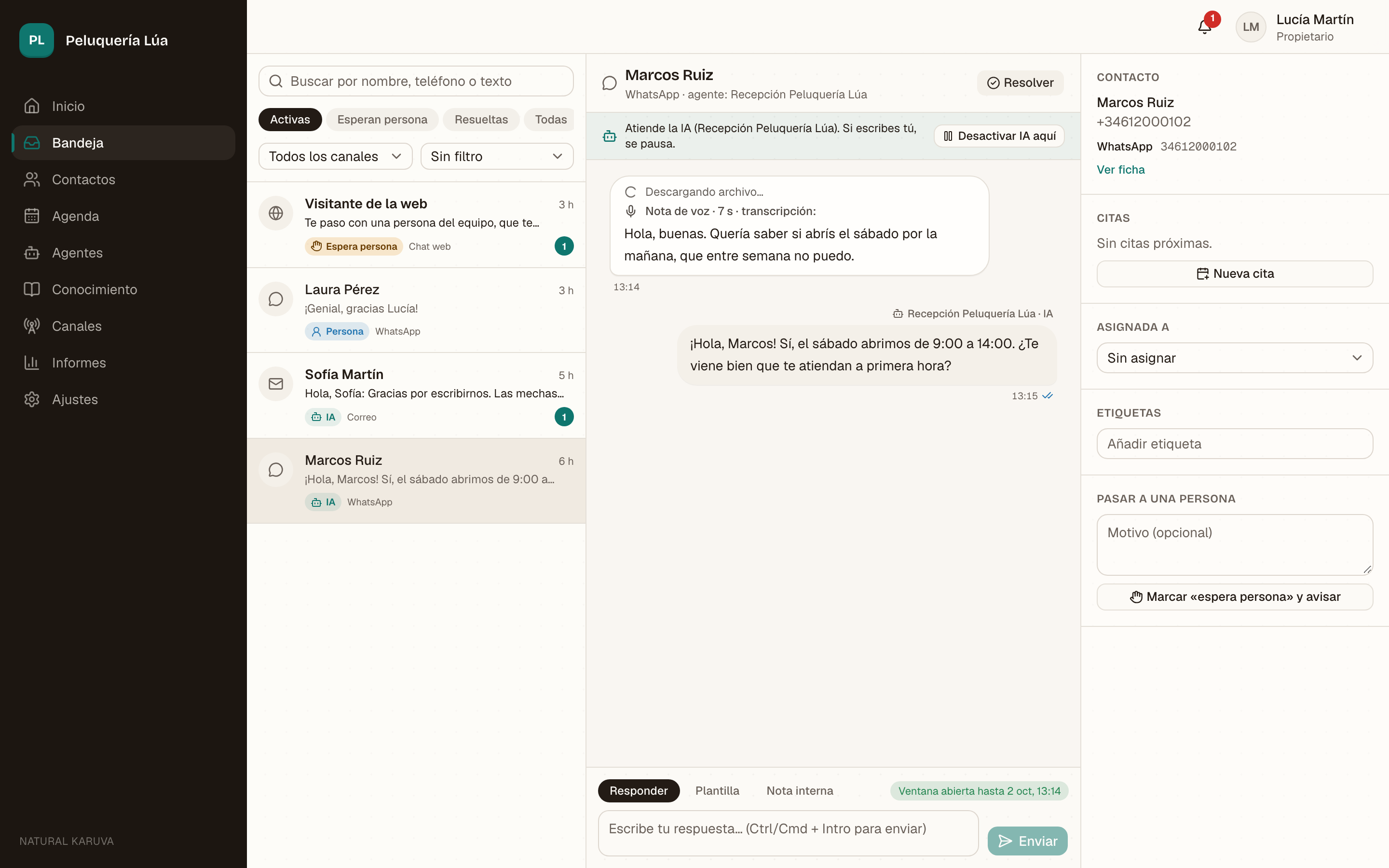Open the Sin filtro dropdown

point(496,156)
